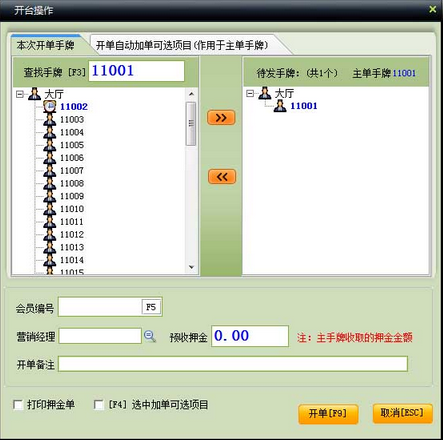Click the 取消[ESC] button
The image size is (443, 440).
click(x=402, y=413)
